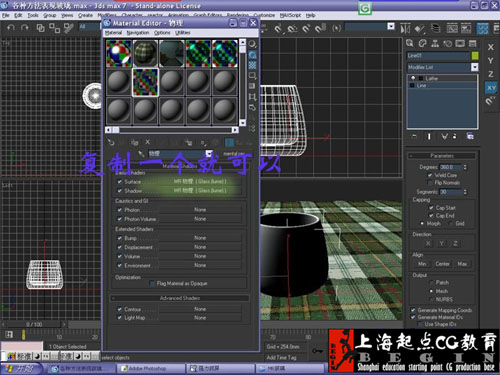Open the Utilities menu in Material Editor
Image resolution: width=500 pixels, height=375 pixels.
pyautogui.click(x=183, y=33)
